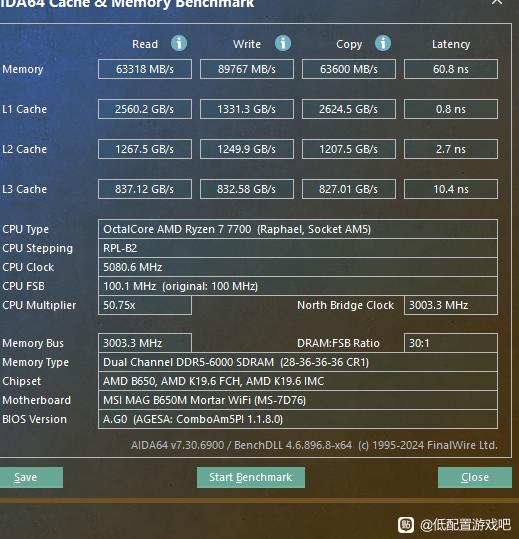Click the CPU Type field Ryzen 7 7700
Viewport: 519px width, 539px height.
[298, 229]
